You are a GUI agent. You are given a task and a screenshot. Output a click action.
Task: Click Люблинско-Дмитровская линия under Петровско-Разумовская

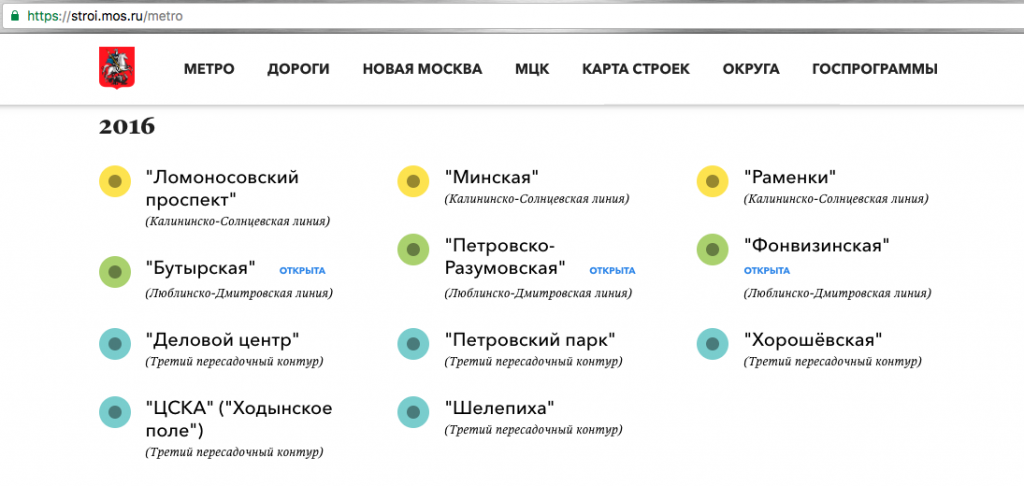click(x=538, y=293)
